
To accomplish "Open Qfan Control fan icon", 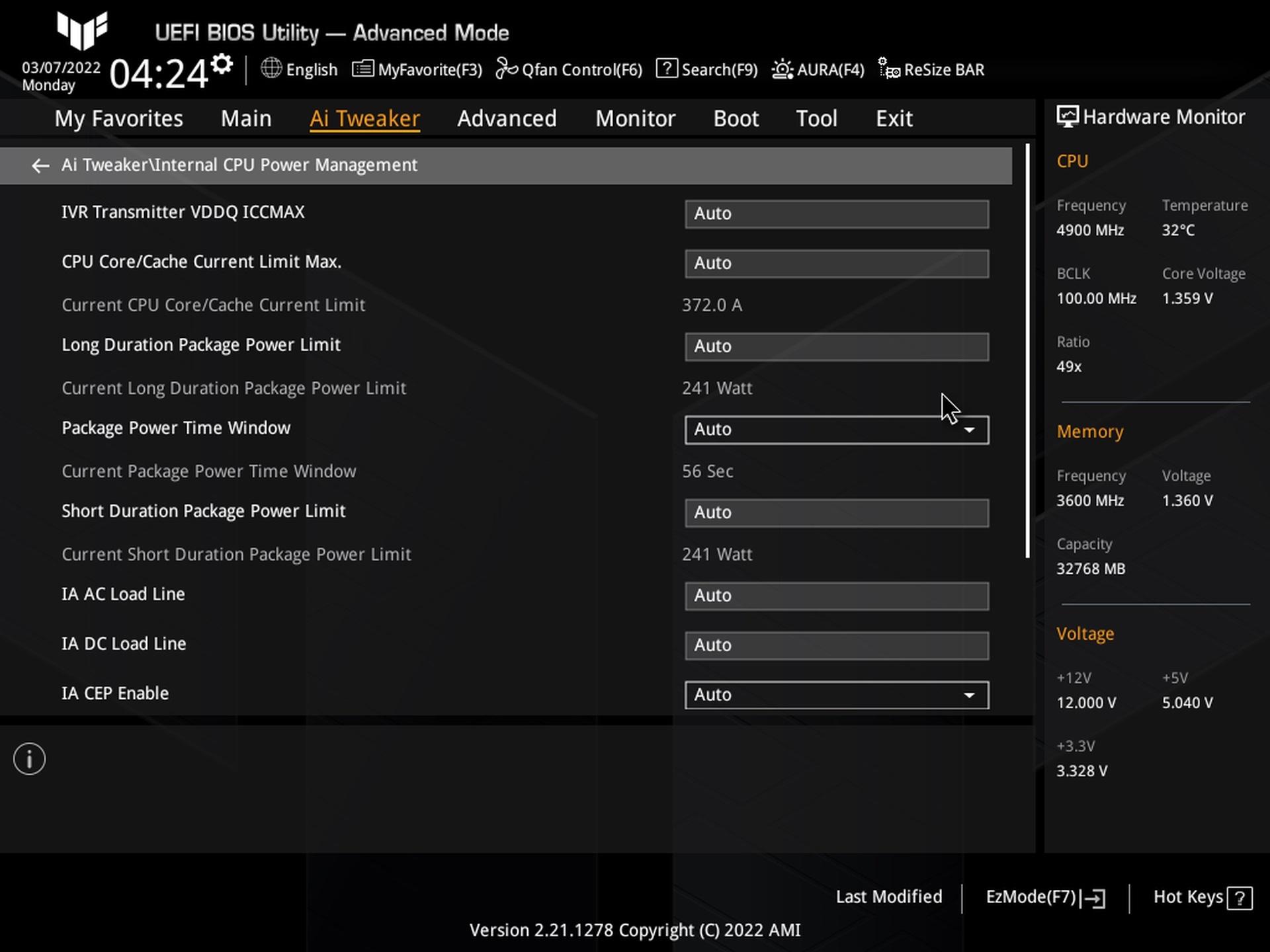I will tap(507, 69).
